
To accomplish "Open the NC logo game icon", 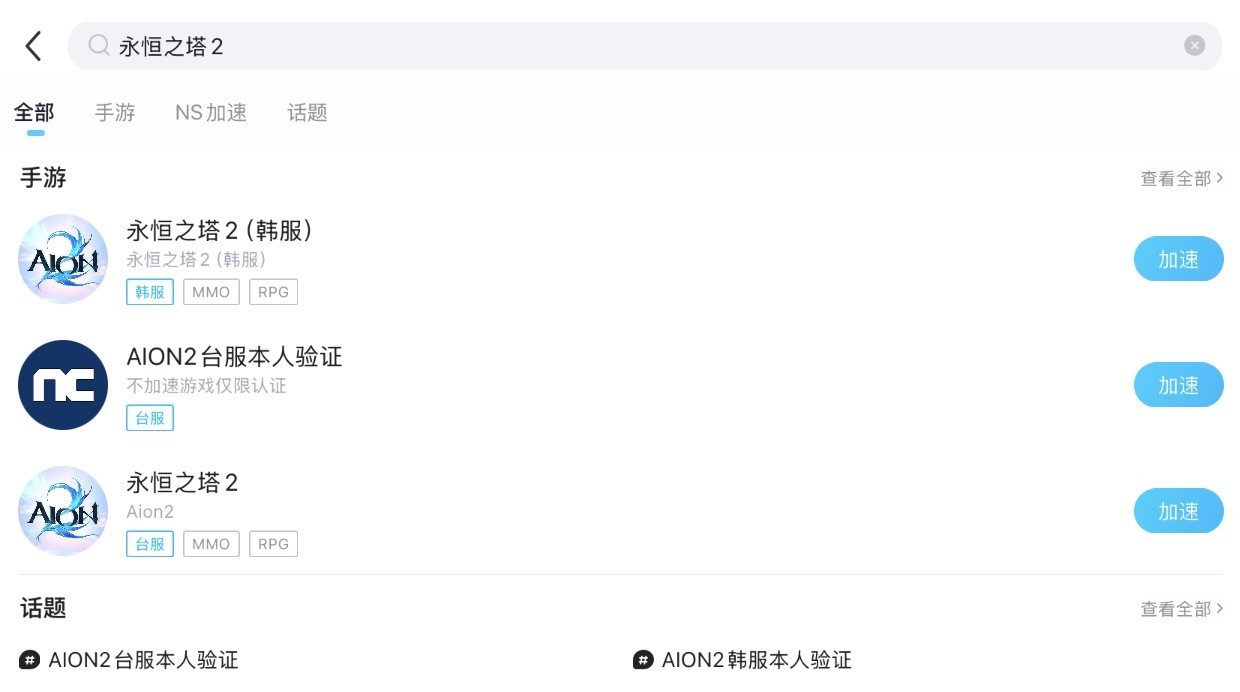I will tap(63, 385).
